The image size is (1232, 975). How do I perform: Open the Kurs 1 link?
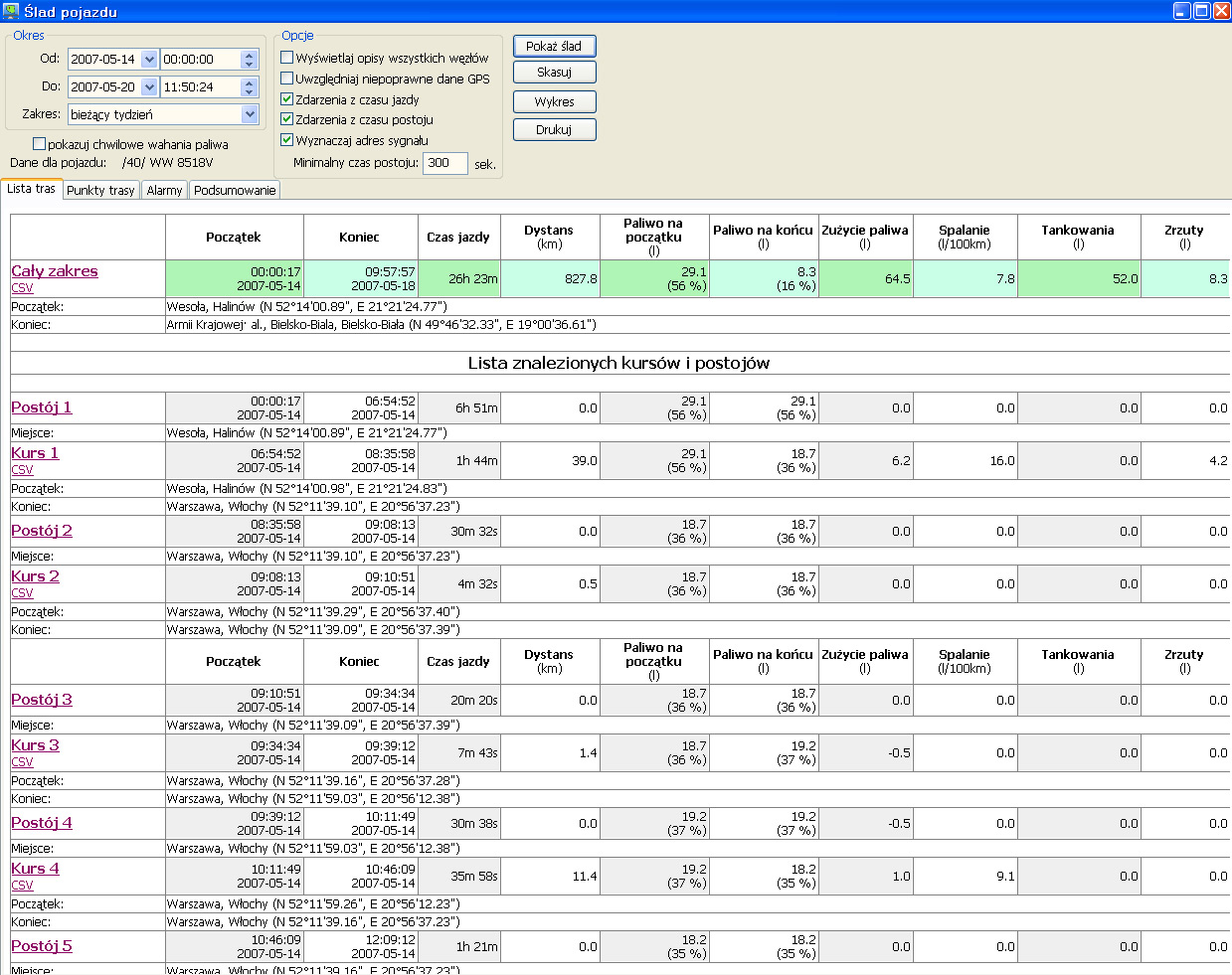click(x=35, y=453)
